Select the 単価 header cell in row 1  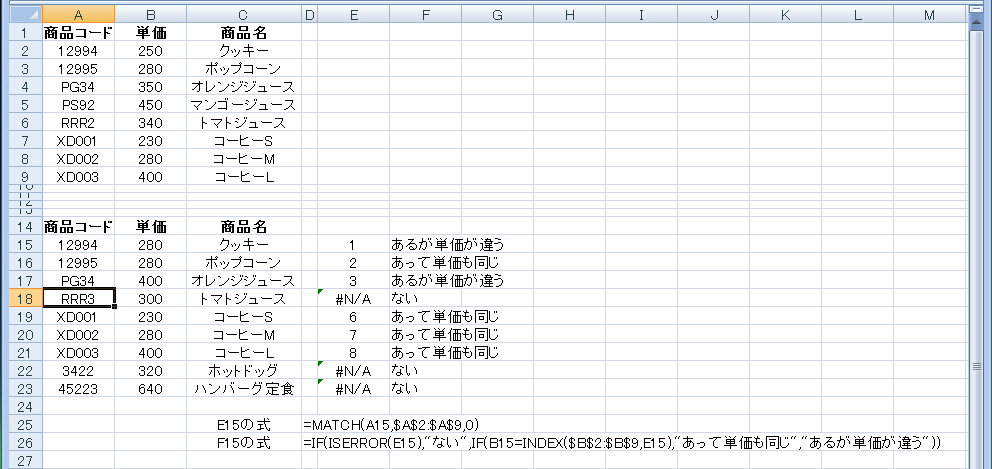(152, 32)
